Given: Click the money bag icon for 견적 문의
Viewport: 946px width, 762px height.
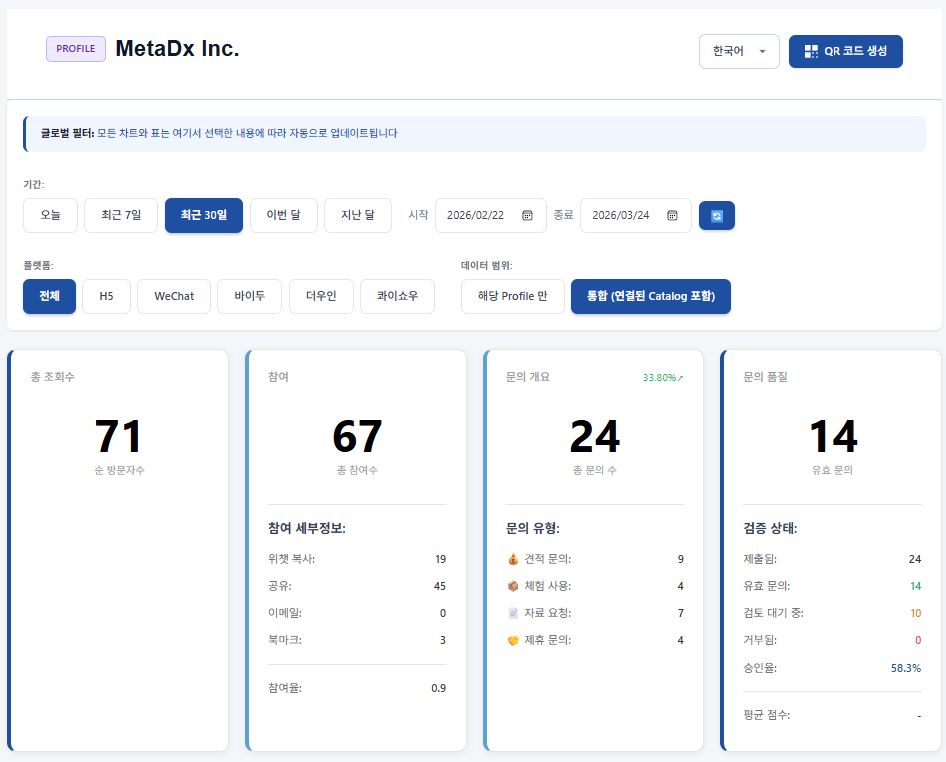Looking at the screenshot, I should pos(514,559).
